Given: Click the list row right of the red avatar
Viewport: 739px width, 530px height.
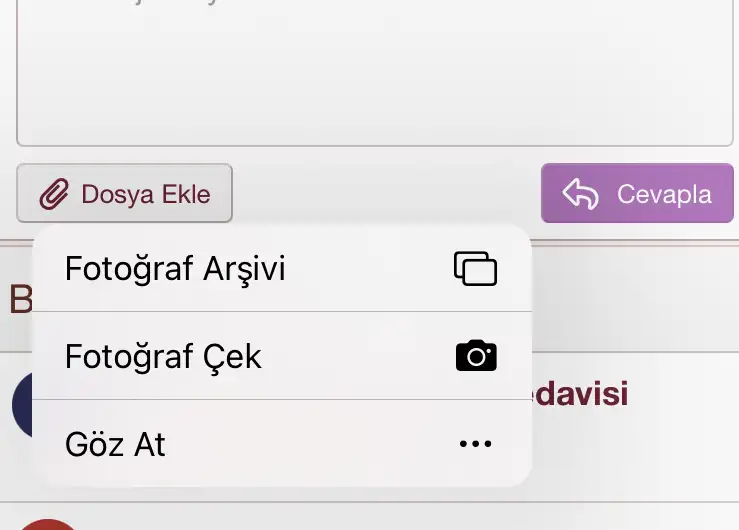Looking at the screenshot, I should click(400, 518).
